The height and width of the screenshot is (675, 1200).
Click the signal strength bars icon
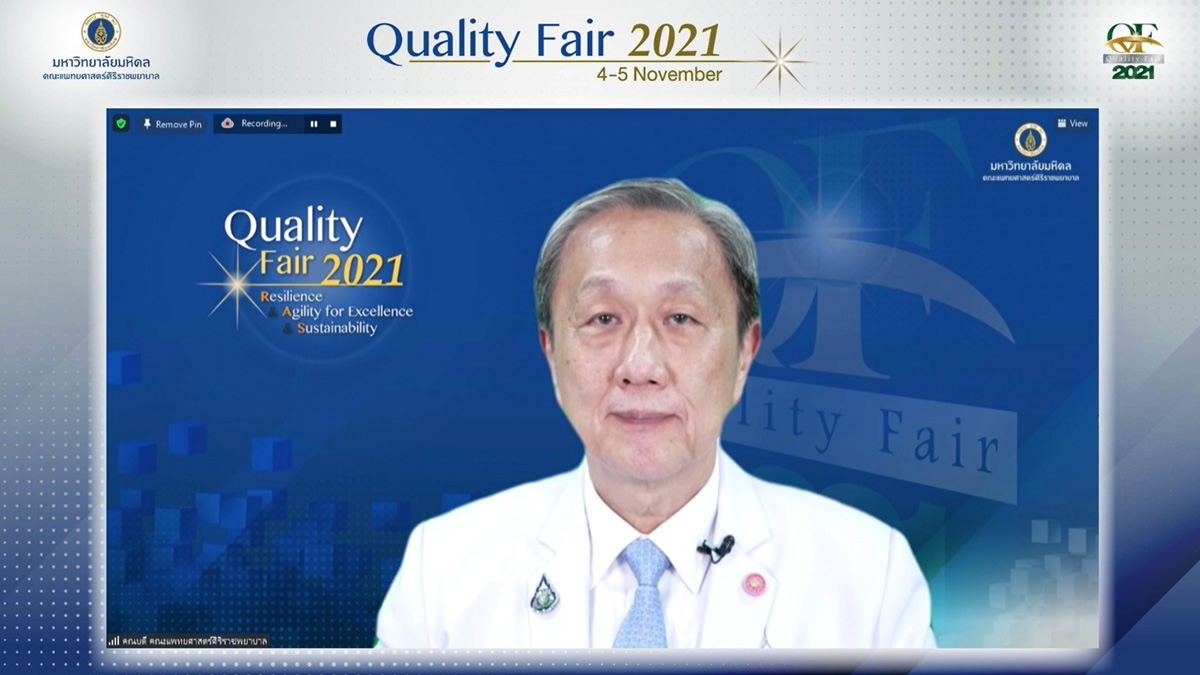114,640
